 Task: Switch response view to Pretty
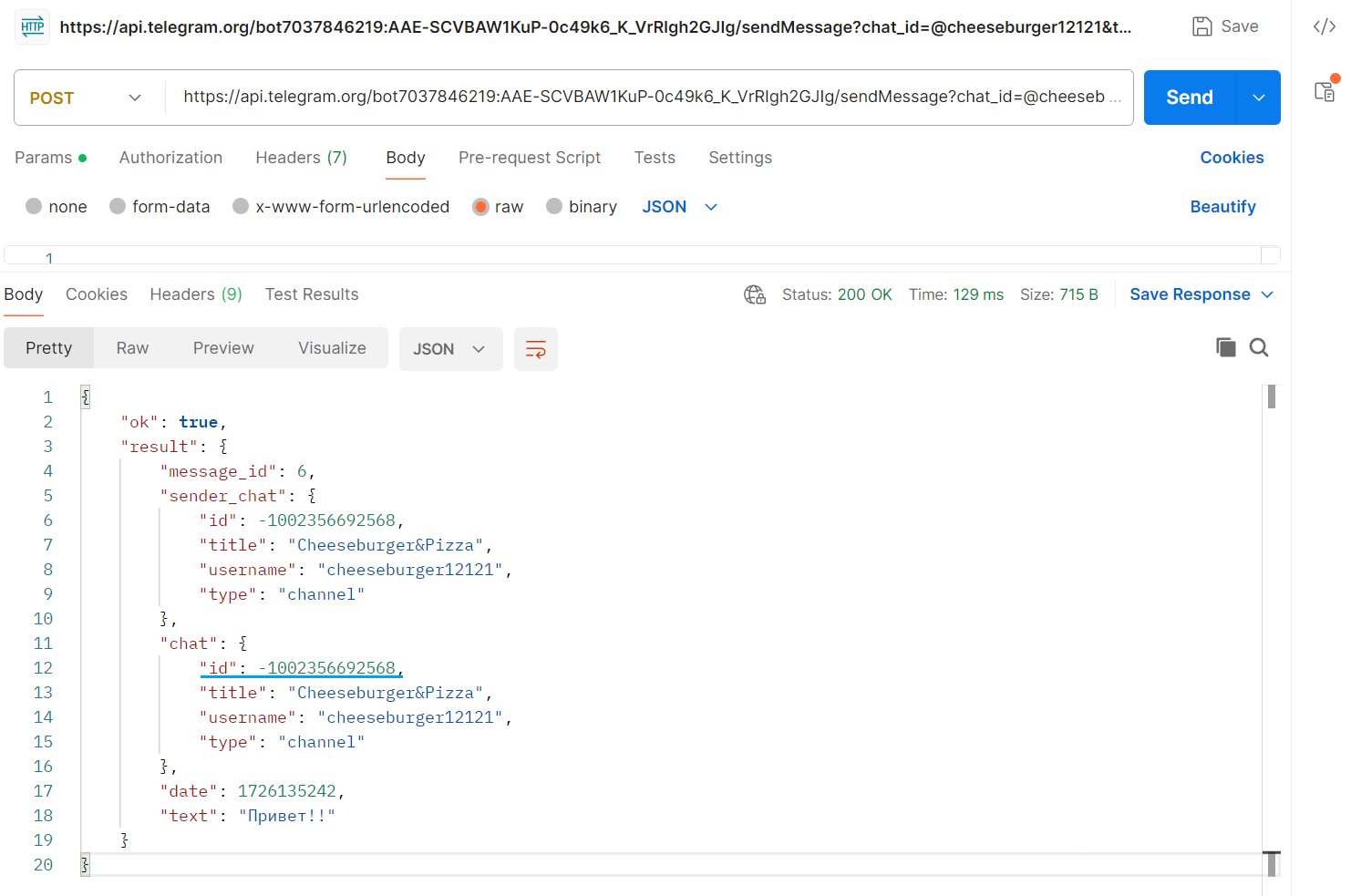pyautogui.click(x=49, y=348)
